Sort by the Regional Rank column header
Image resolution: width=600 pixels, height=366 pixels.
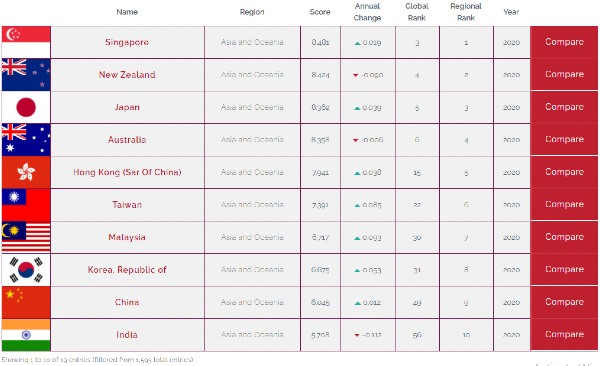coord(466,12)
